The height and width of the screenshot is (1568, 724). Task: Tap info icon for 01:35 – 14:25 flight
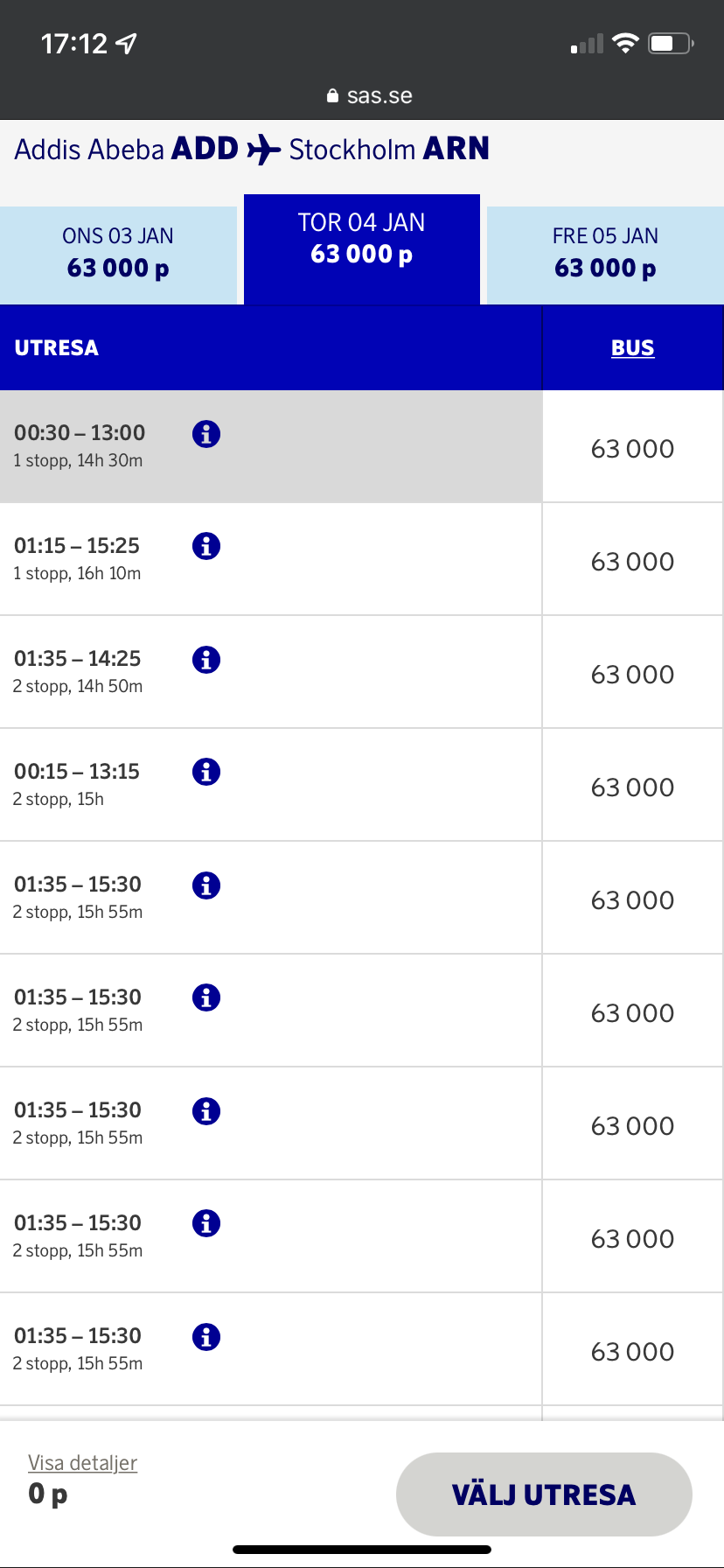(x=206, y=659)
